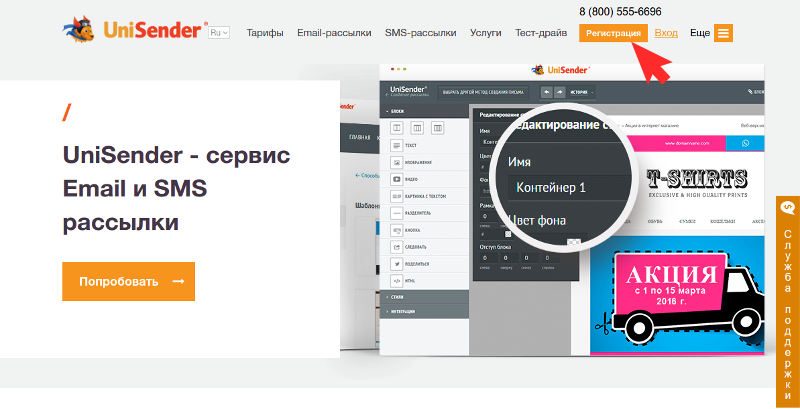Click the redo arrow in the editor preview
The height and width of the screenshot is (409, 800).
point(560,92)
